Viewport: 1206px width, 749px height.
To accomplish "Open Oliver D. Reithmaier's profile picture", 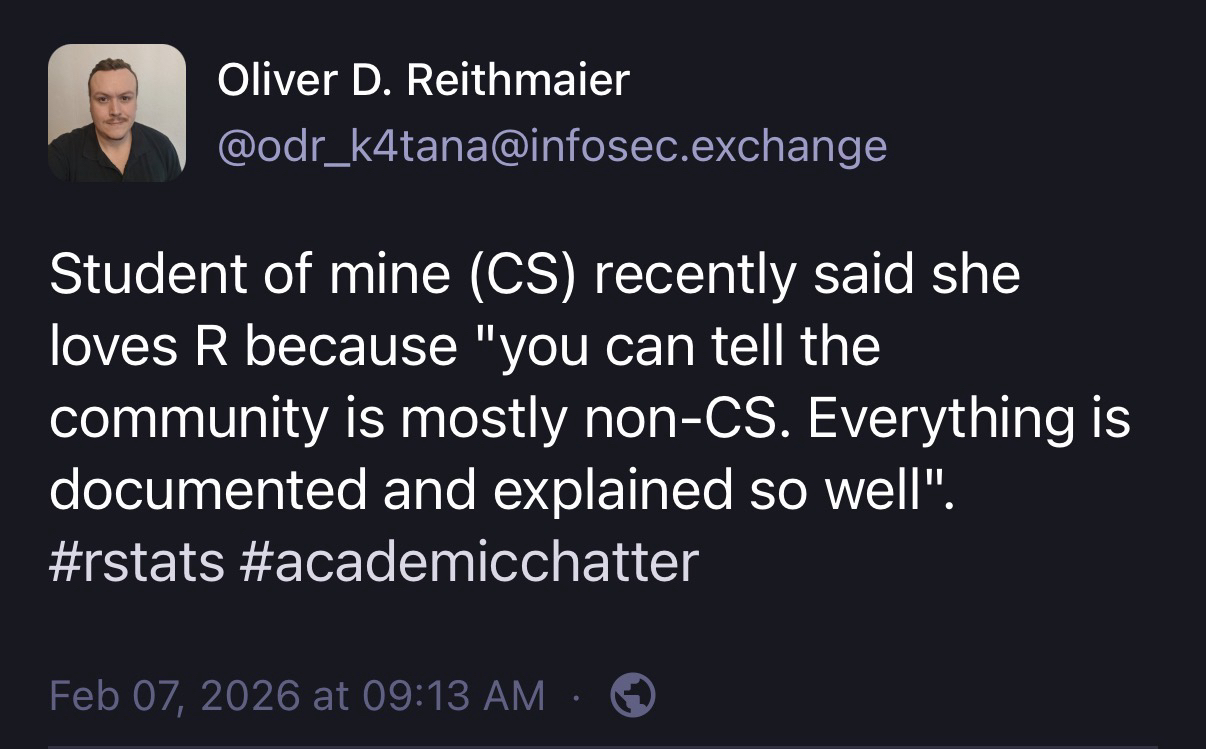I will [x=116, y=113].
